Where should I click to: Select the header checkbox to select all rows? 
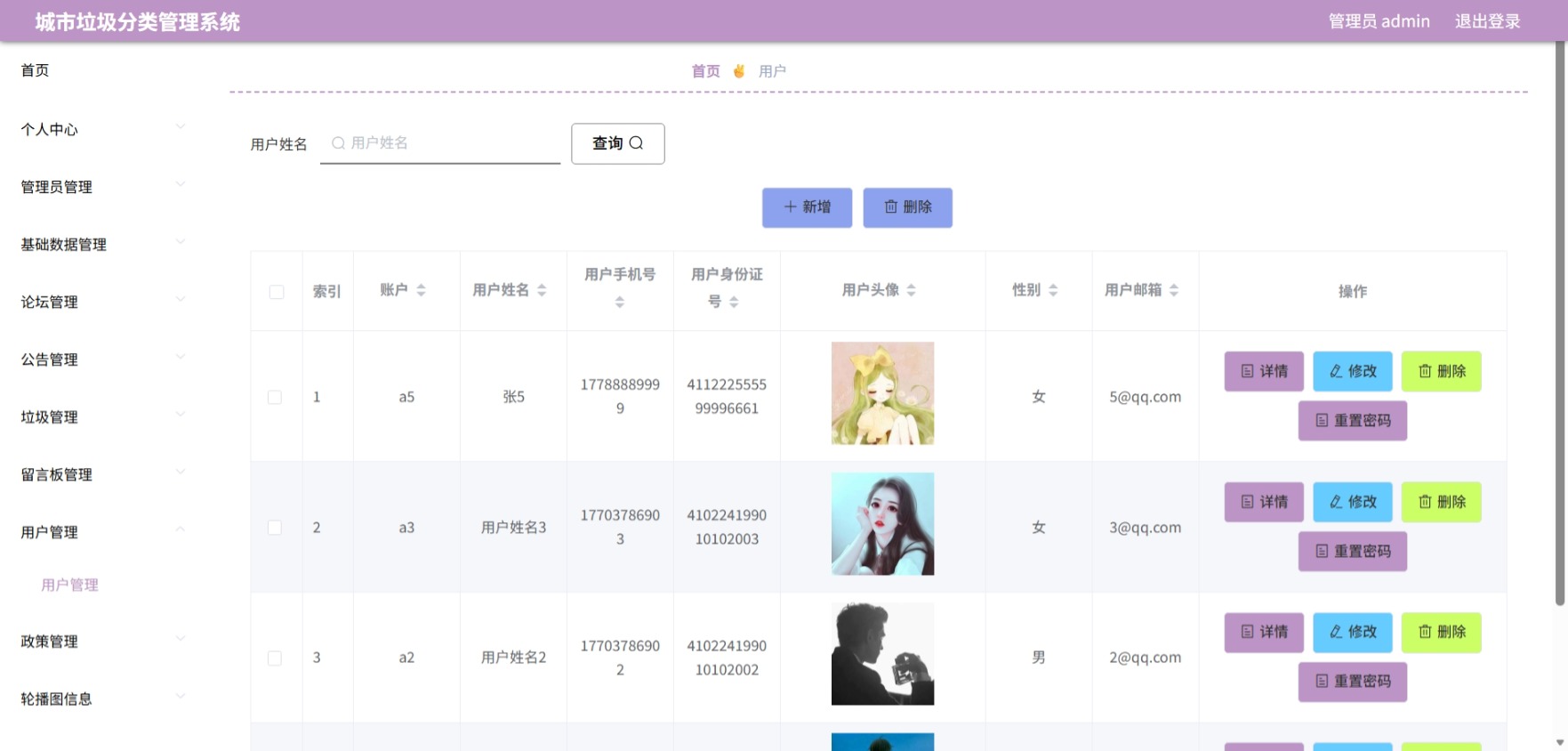(277, 292)
